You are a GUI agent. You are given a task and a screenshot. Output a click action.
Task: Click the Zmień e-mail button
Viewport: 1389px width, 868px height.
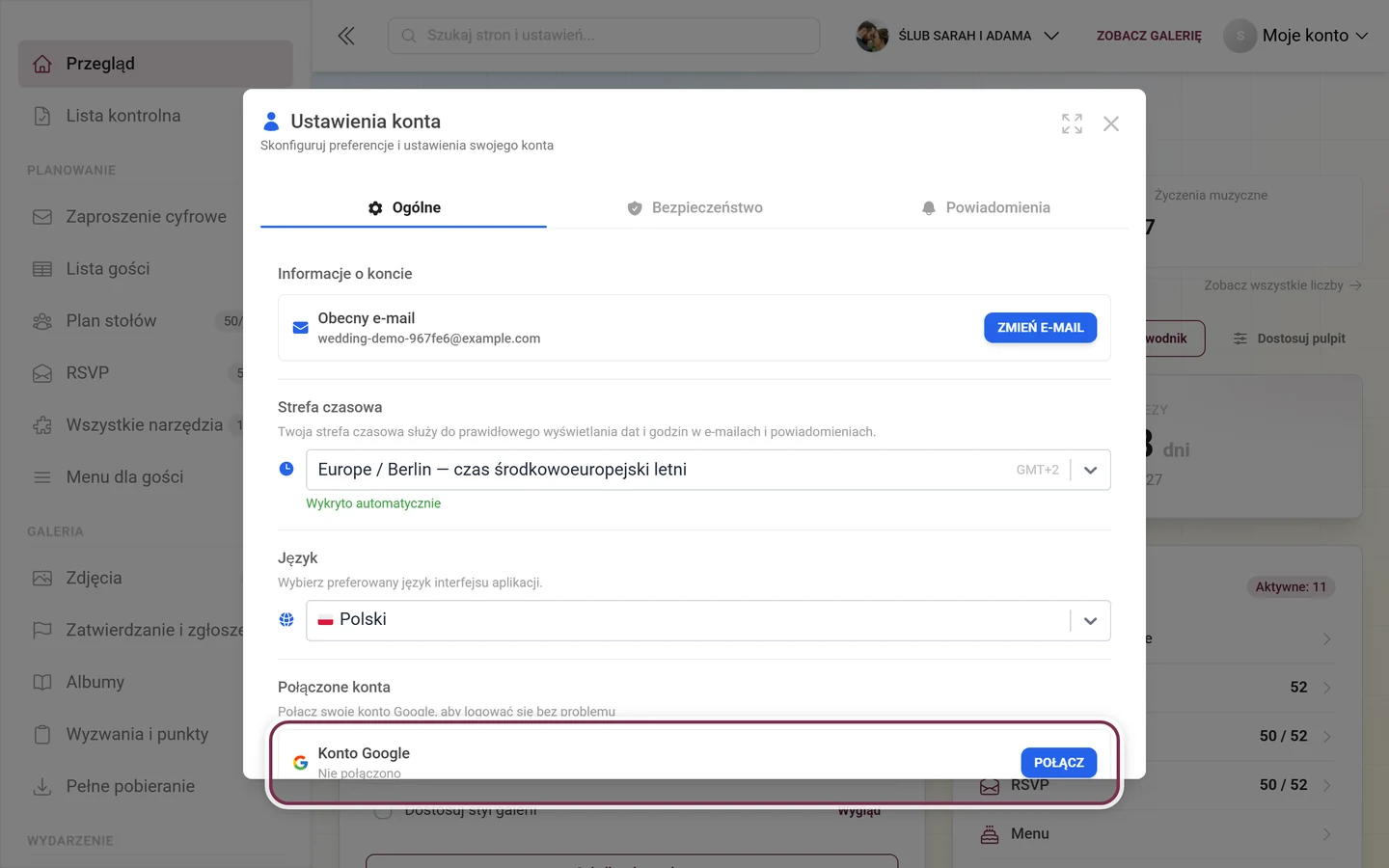(x=1040, y=328)
